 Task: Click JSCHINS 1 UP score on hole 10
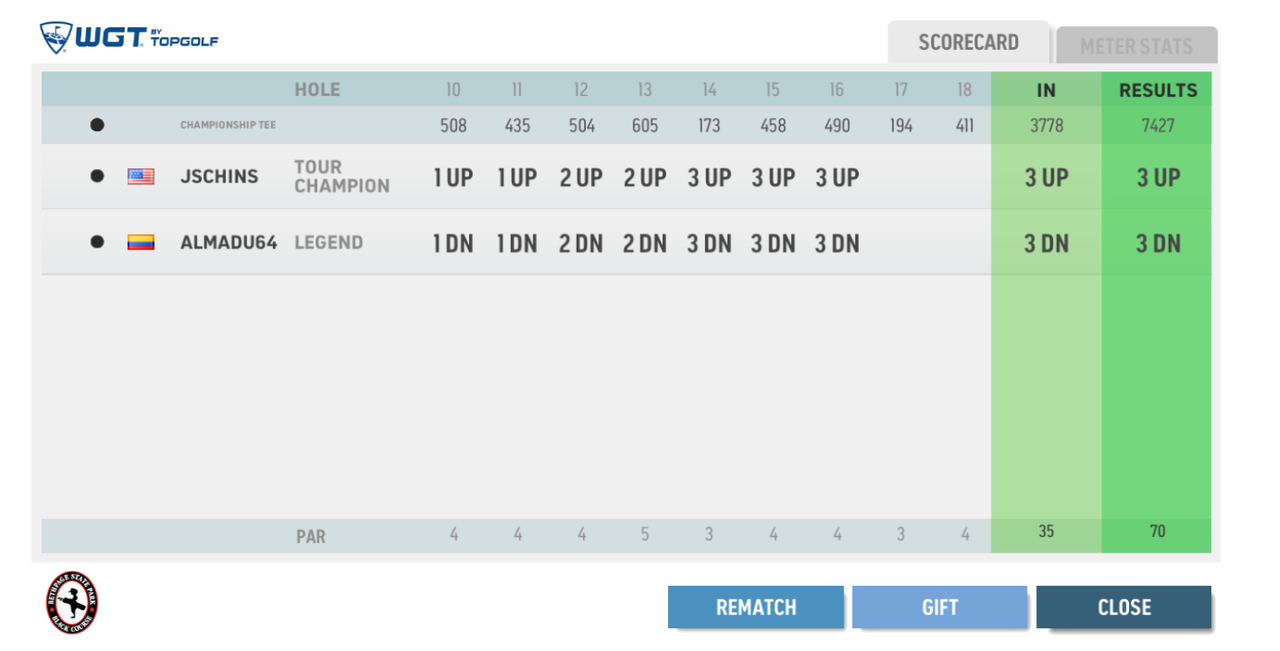click(x=453, y=178)
